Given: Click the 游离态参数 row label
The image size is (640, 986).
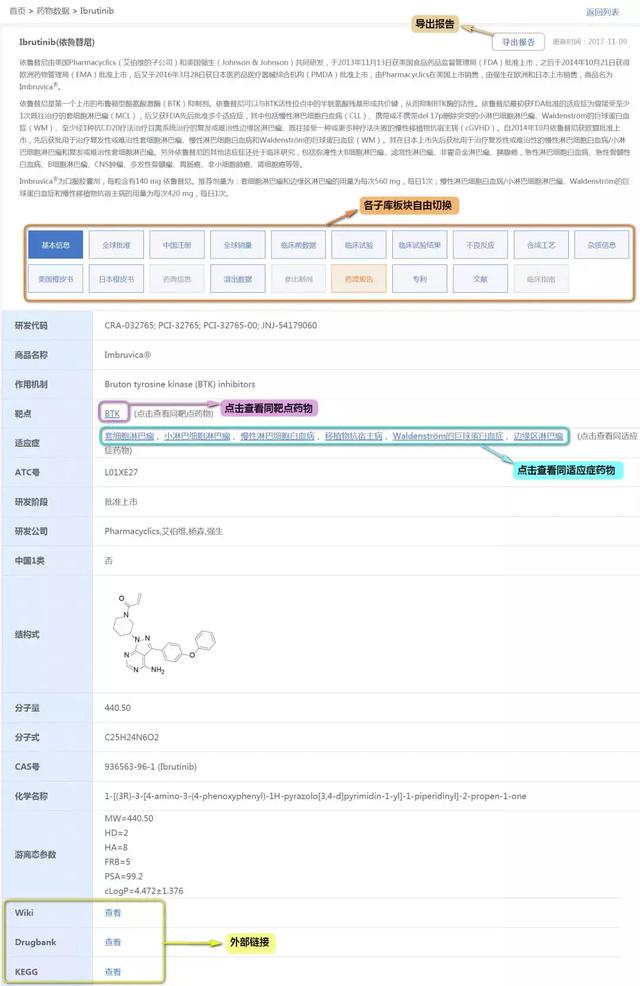Looking at the screenshot, I should coord(35,854).
